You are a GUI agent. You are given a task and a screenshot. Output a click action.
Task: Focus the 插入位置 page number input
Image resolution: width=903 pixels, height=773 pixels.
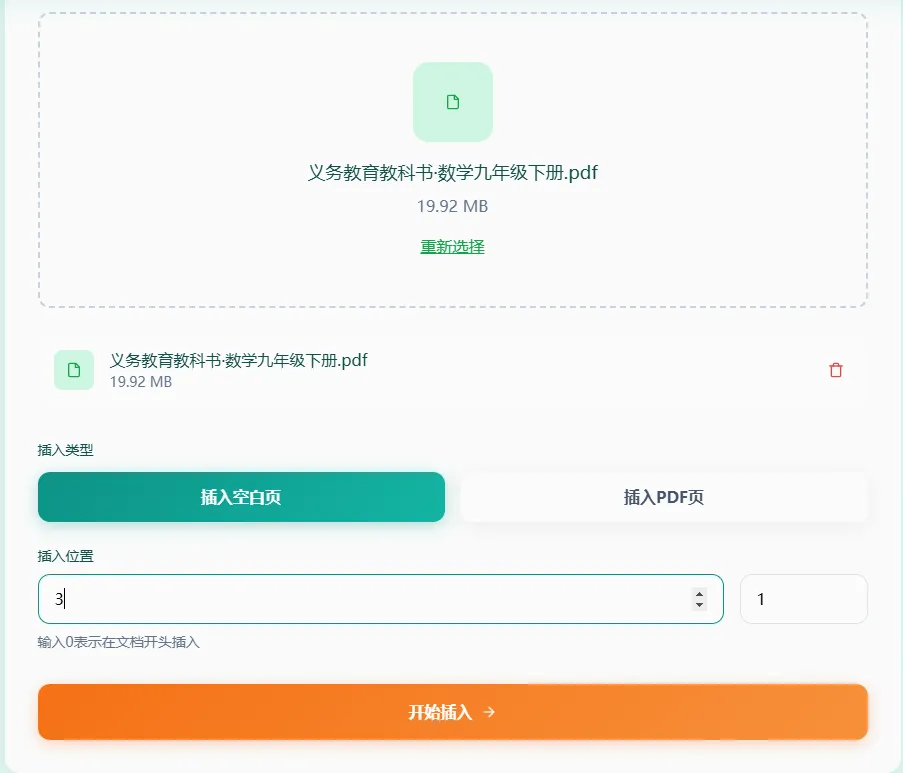coord(381,599)
